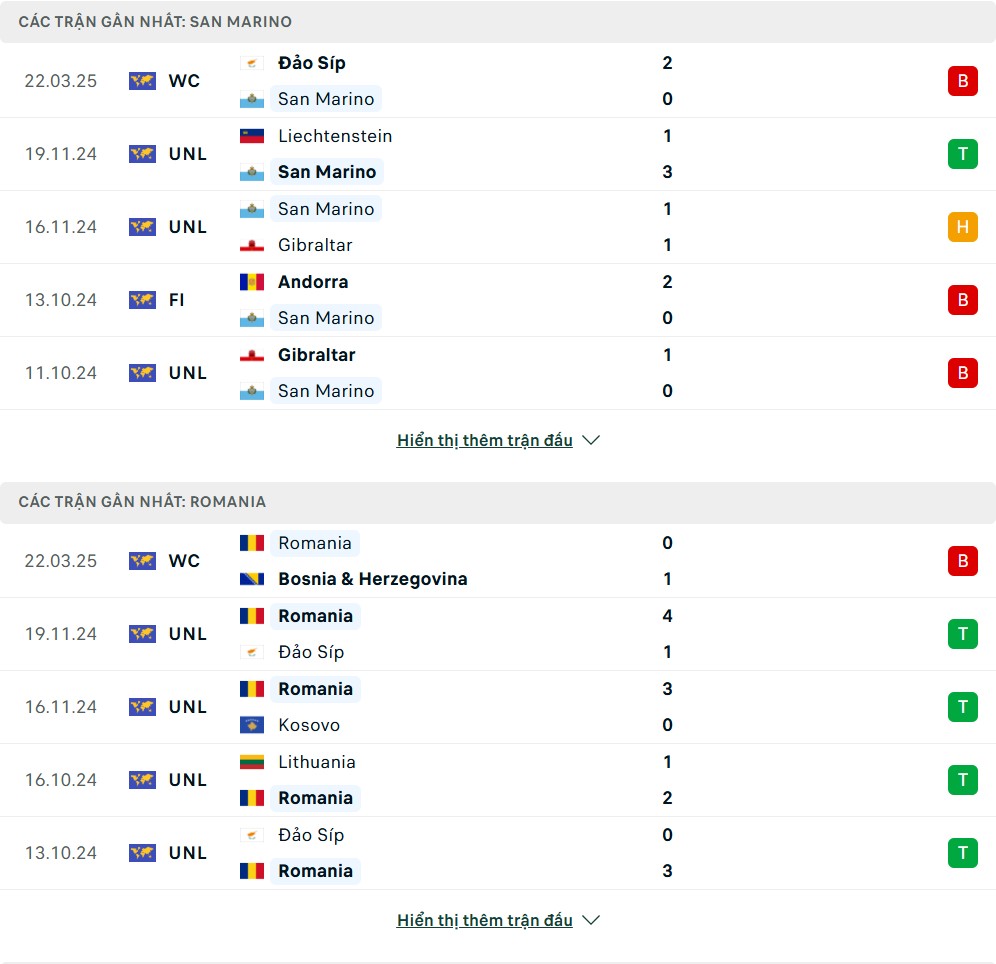The width and height of the screenshot is (996, 964).
Task: Click the Bosnia & Herzegovina flag icon
Action: (252, 579)
